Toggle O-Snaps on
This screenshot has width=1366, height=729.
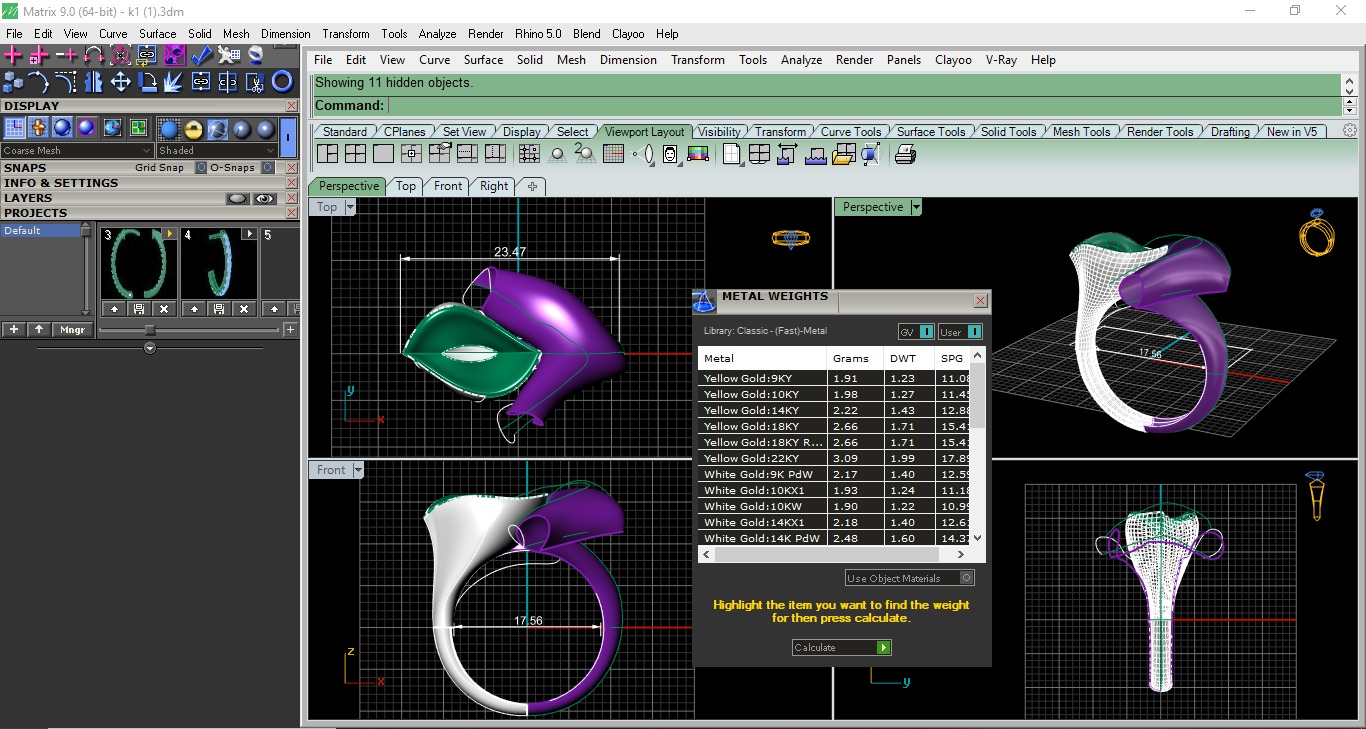tap(268, 168)
